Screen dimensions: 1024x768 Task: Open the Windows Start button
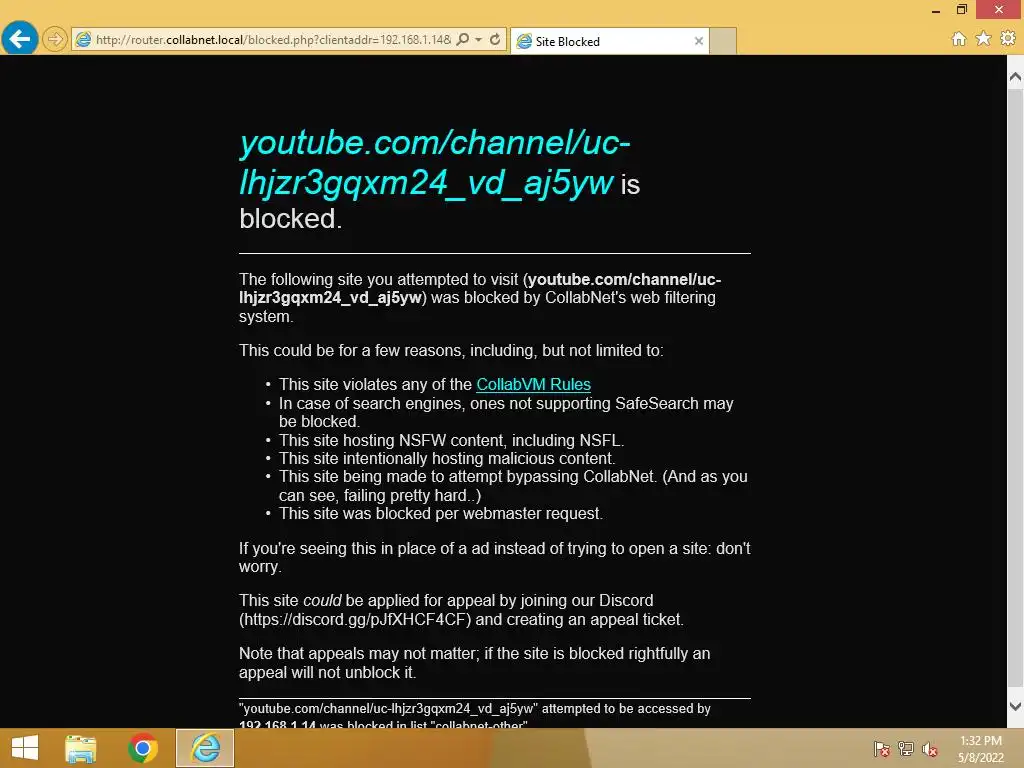pos(25,748)
